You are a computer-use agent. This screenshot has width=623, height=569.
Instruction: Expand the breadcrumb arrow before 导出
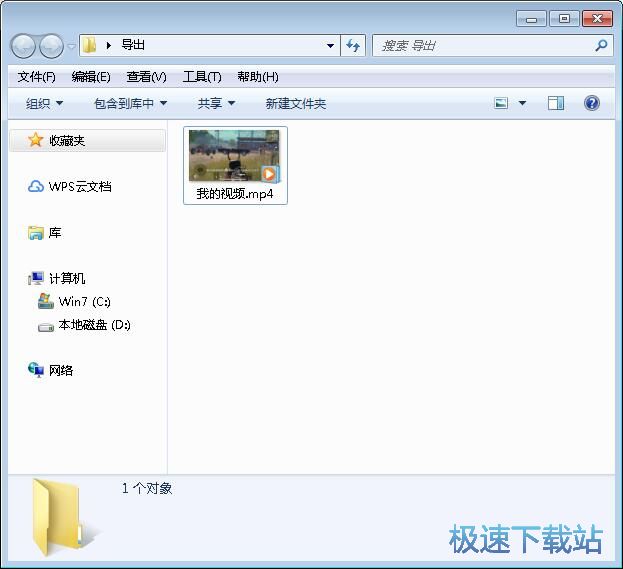point(109,45)
